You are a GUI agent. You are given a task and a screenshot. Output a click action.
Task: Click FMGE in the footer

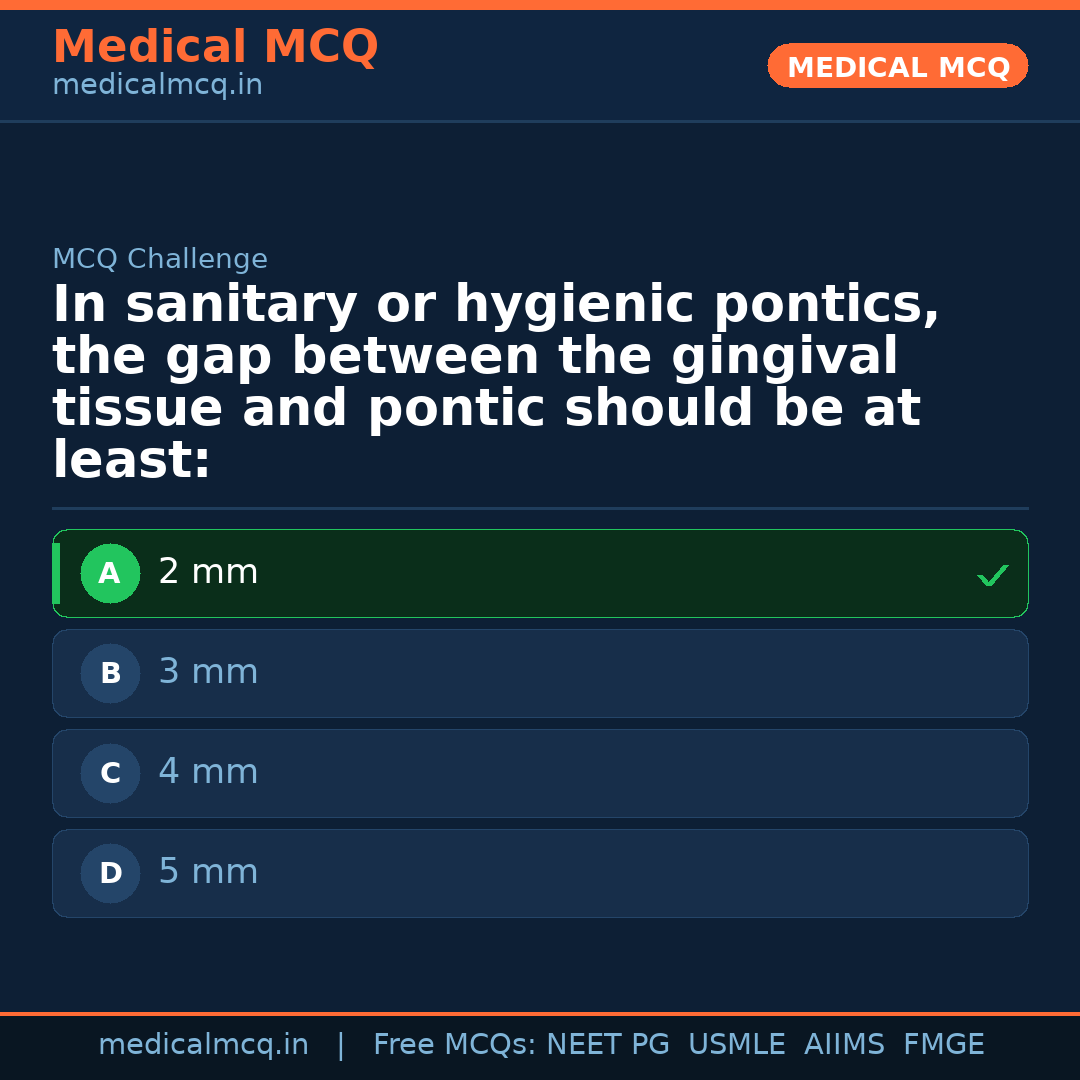coord(943,1045)
